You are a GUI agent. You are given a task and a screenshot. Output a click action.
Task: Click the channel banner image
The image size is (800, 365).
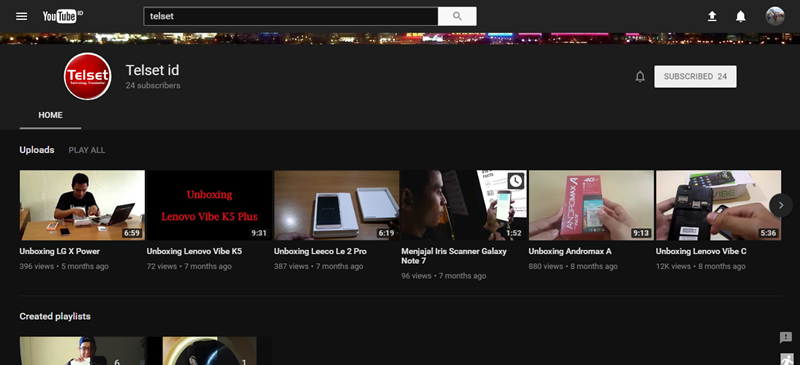coord(400,38)
